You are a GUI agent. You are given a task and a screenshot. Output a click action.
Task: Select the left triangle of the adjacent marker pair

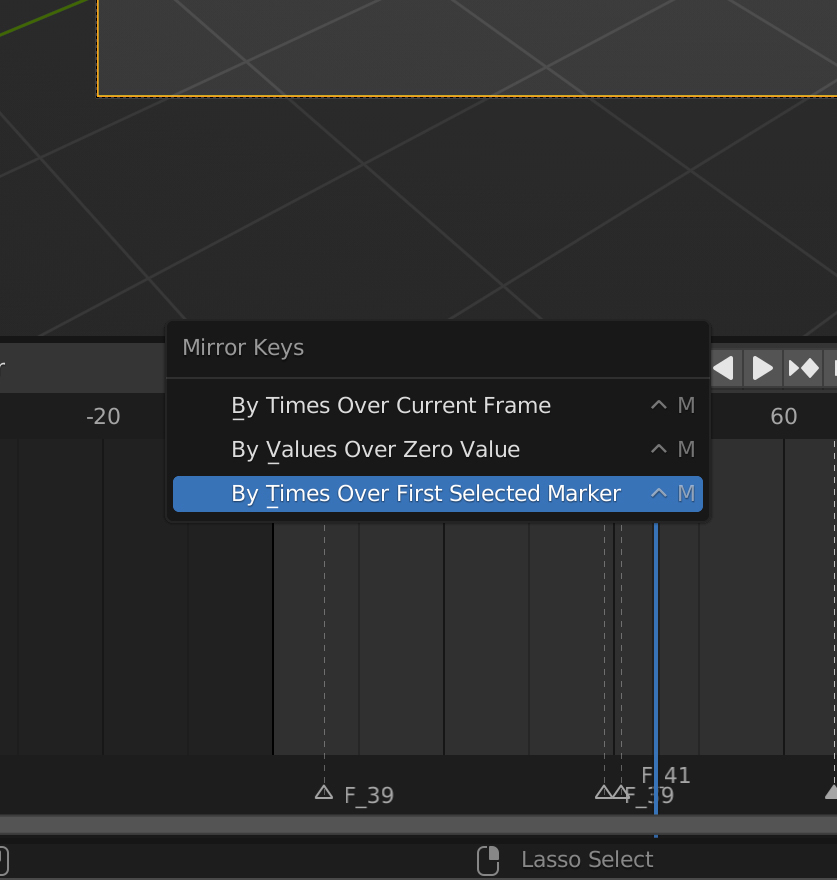[604, 792]
